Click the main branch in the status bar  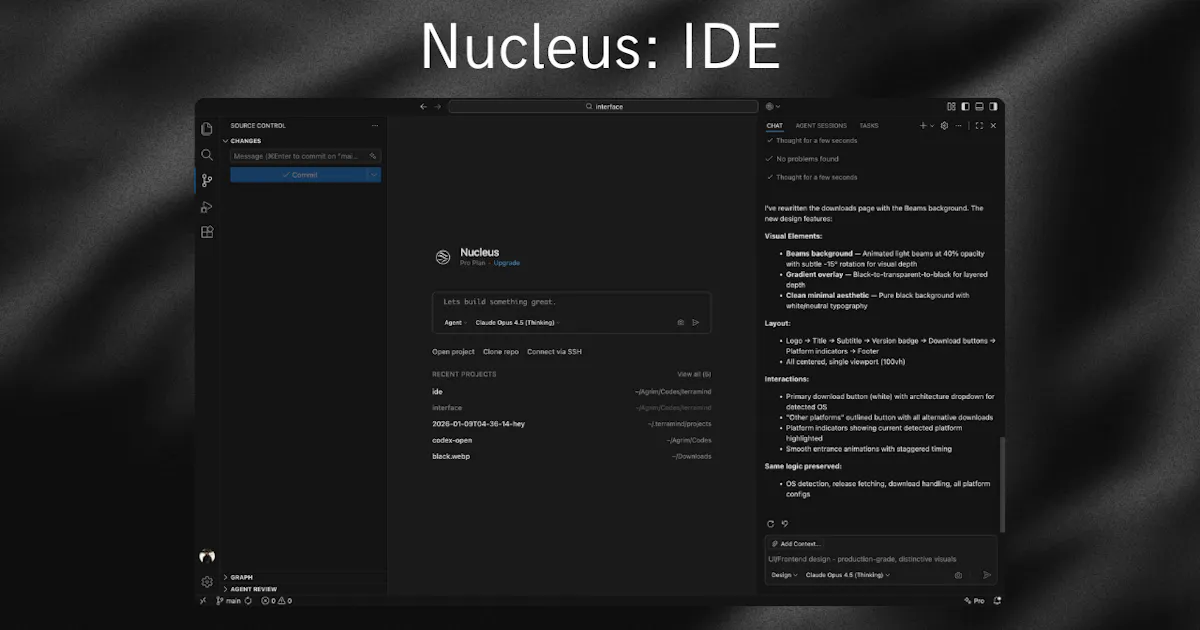tap(229, 601)
